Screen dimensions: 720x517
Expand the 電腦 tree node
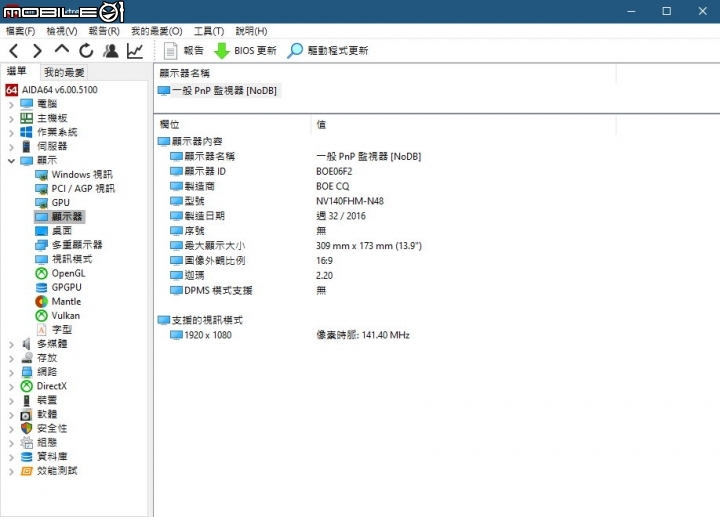11,104
